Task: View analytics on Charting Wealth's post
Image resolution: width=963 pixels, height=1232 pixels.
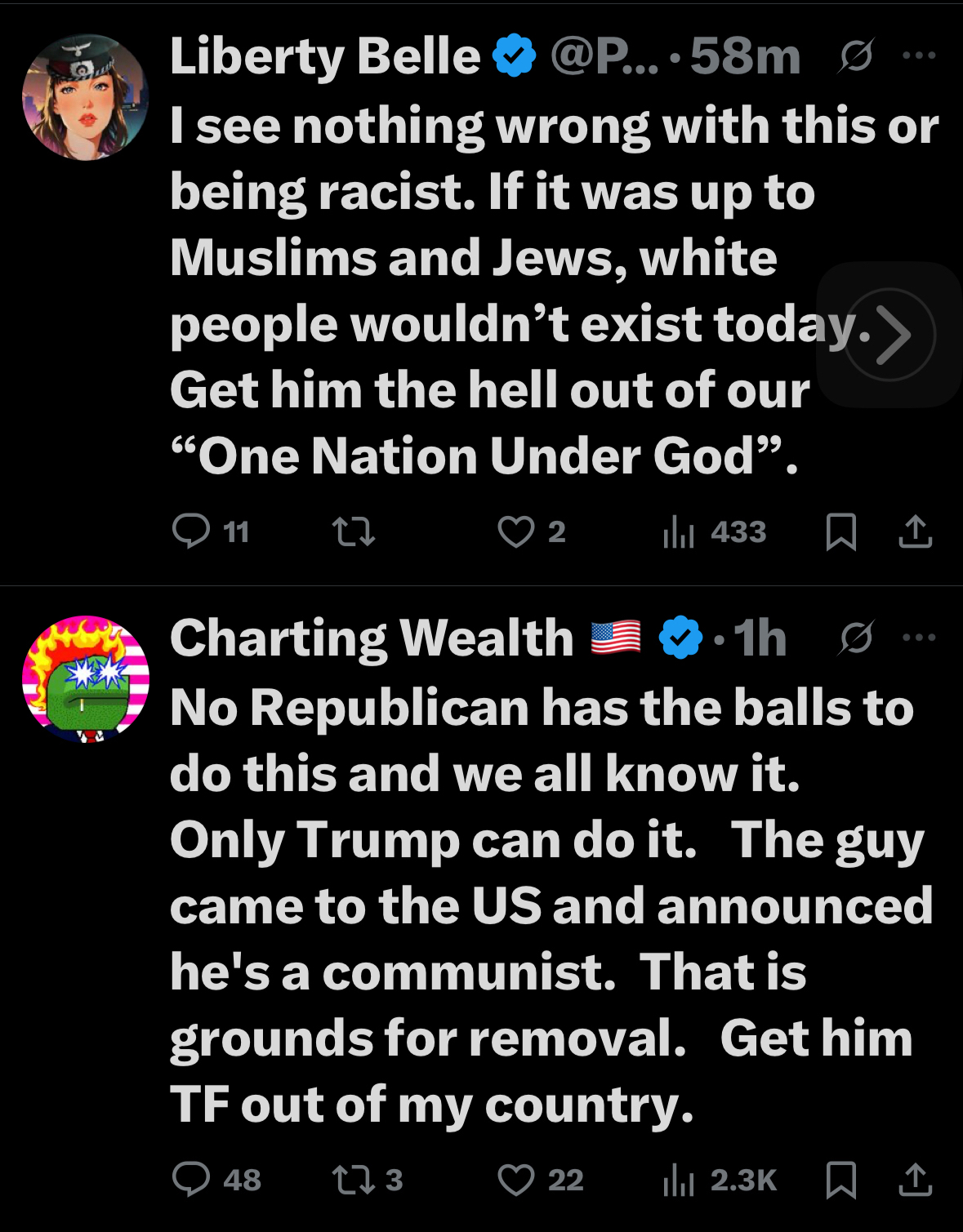Action: 679,1180
